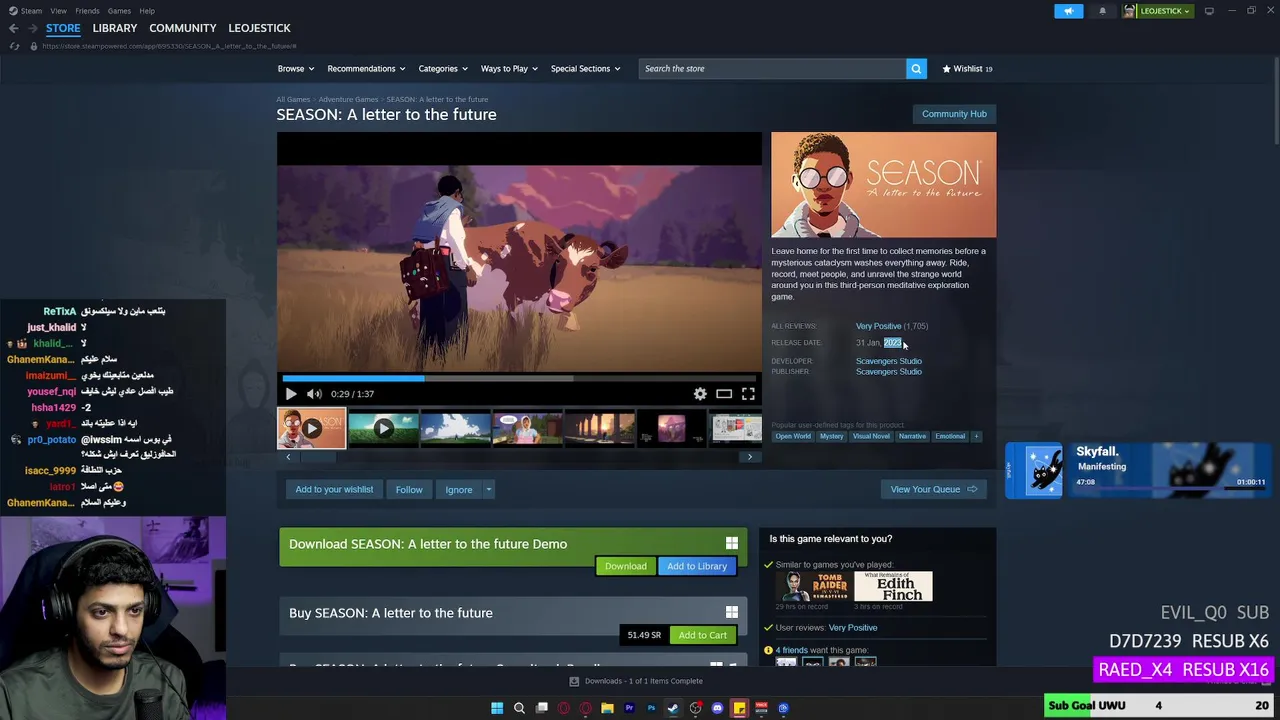Viewport: 1280px width, 720px height.
Task: Expand the Ways to Play menu
Action: 509,69
